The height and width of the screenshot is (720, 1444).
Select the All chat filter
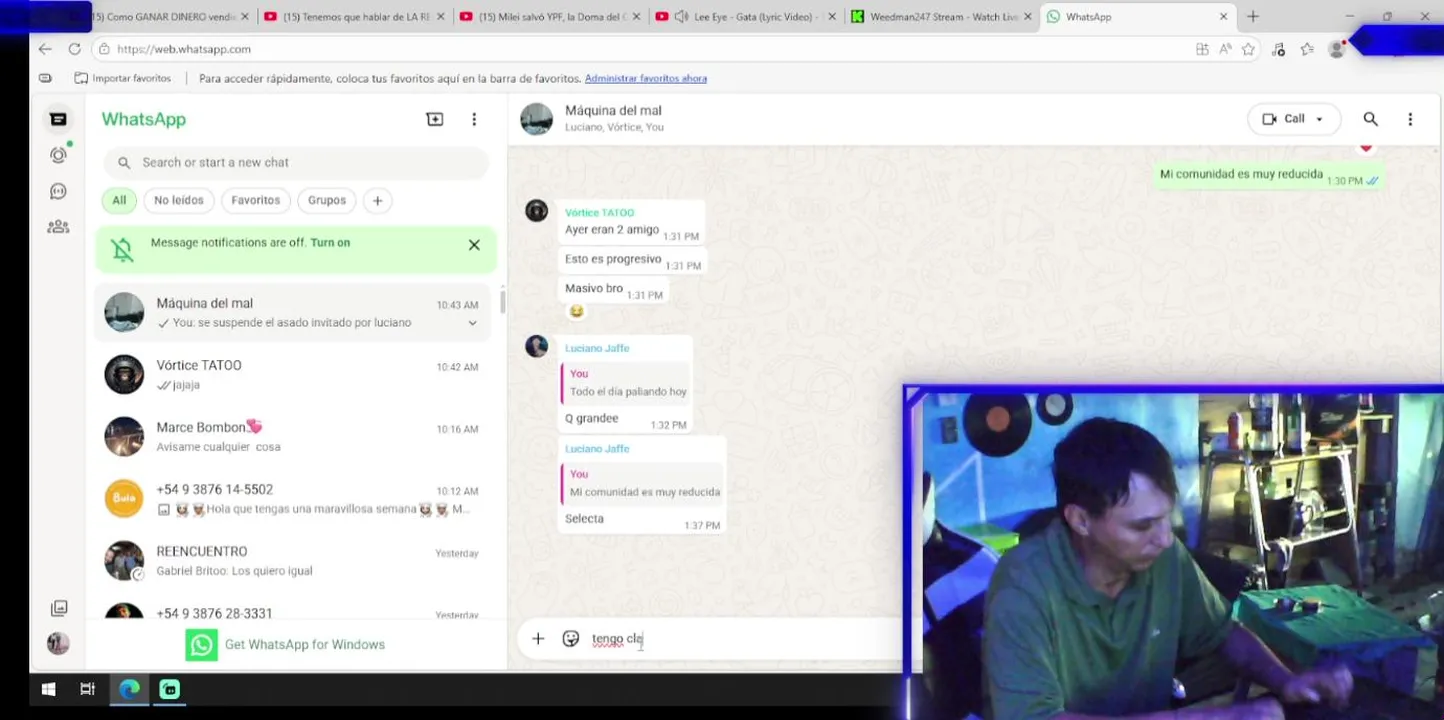point(119,200)
